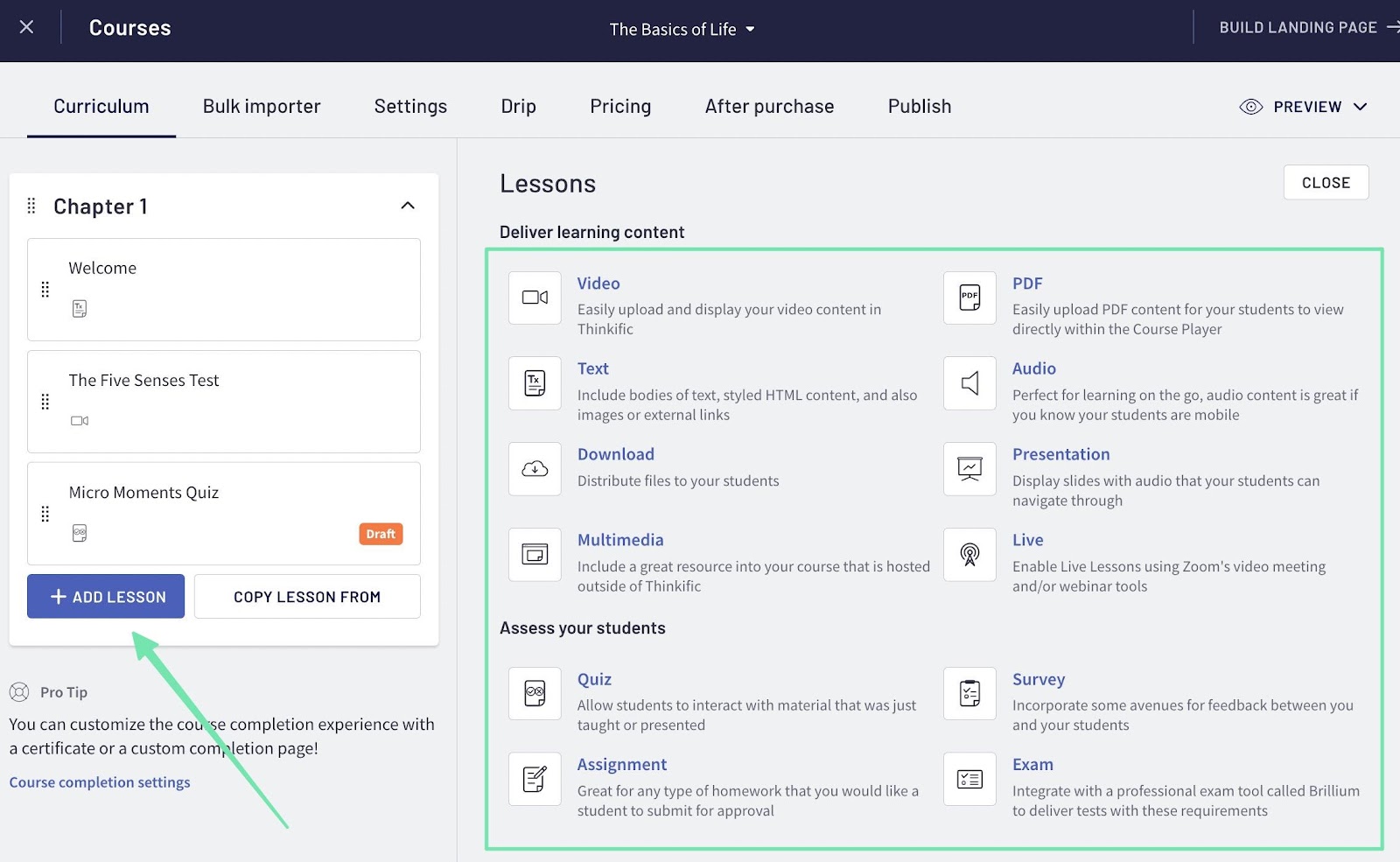Select the Assignment homework icon
Viewport: 1400px width, 862px height.
534,779
